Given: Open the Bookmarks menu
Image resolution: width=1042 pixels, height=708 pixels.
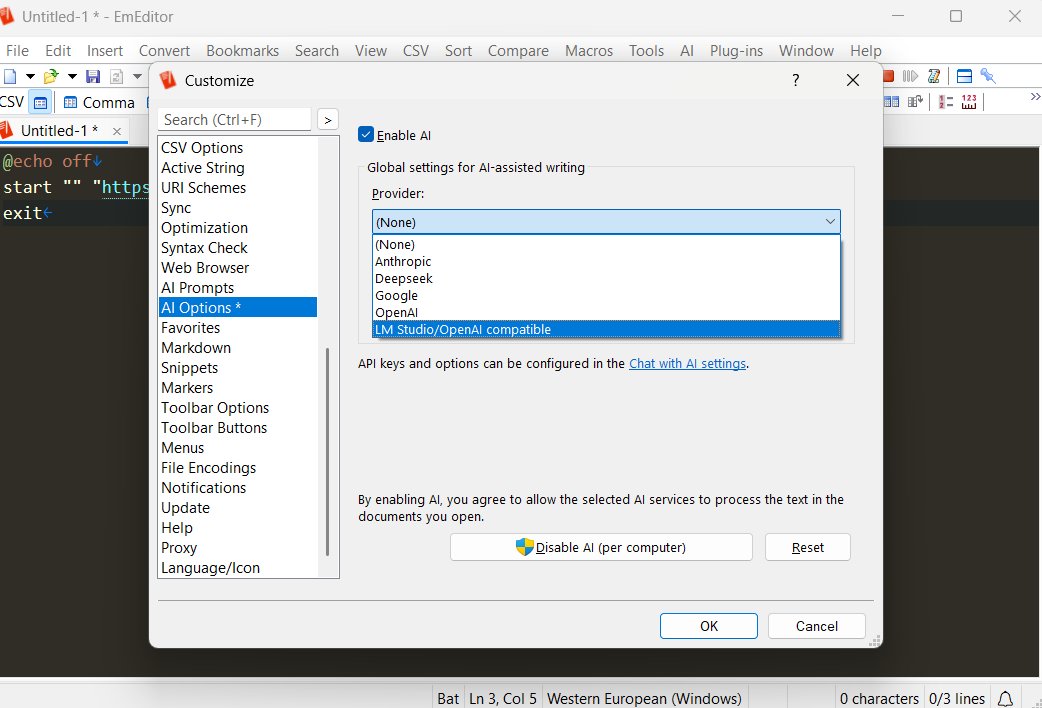Looking at the screenshot, I should point(243,51).
